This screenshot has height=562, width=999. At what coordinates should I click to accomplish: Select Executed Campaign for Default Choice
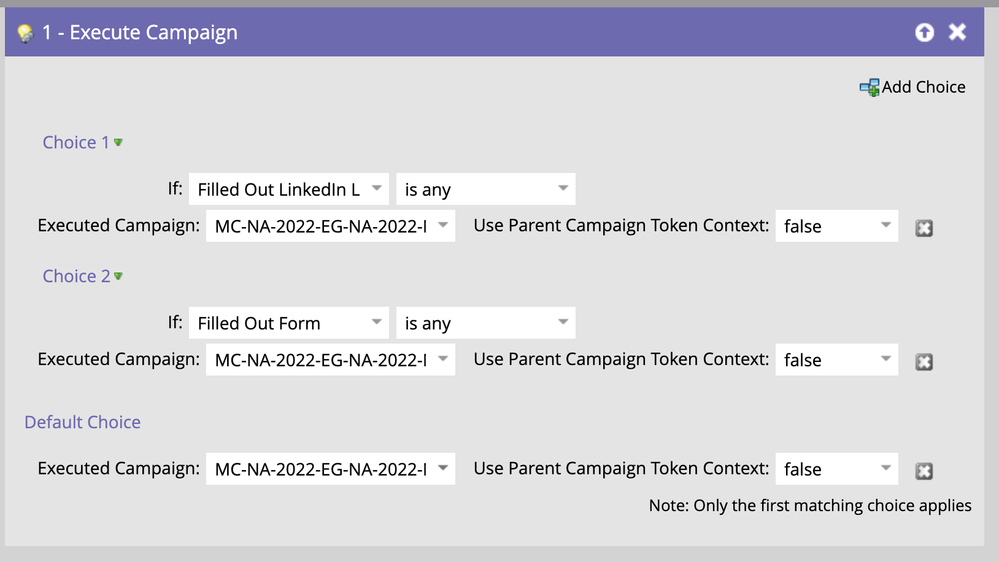click(330, 469)
